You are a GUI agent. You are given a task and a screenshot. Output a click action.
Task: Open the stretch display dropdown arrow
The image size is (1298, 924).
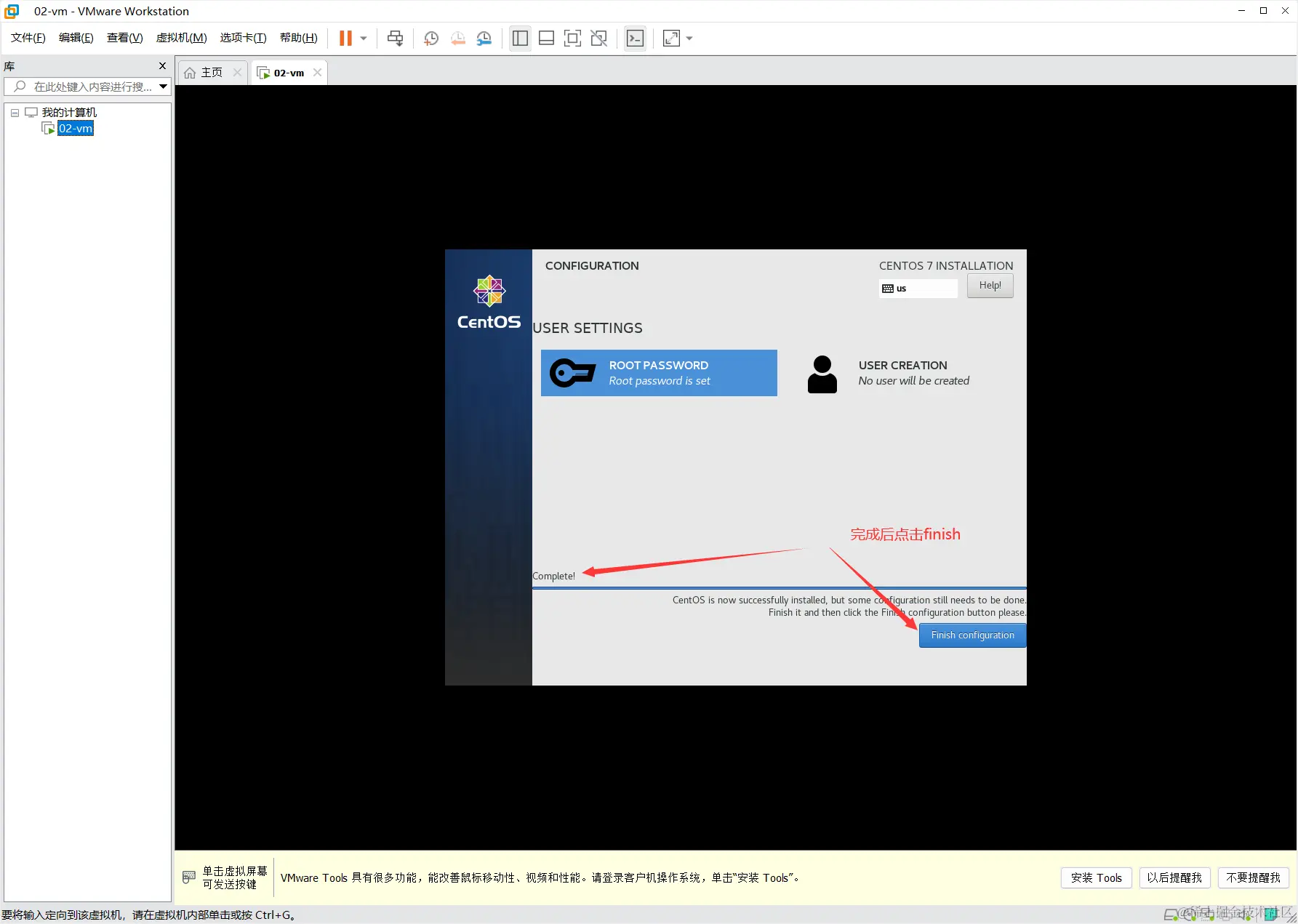point(689,39)
